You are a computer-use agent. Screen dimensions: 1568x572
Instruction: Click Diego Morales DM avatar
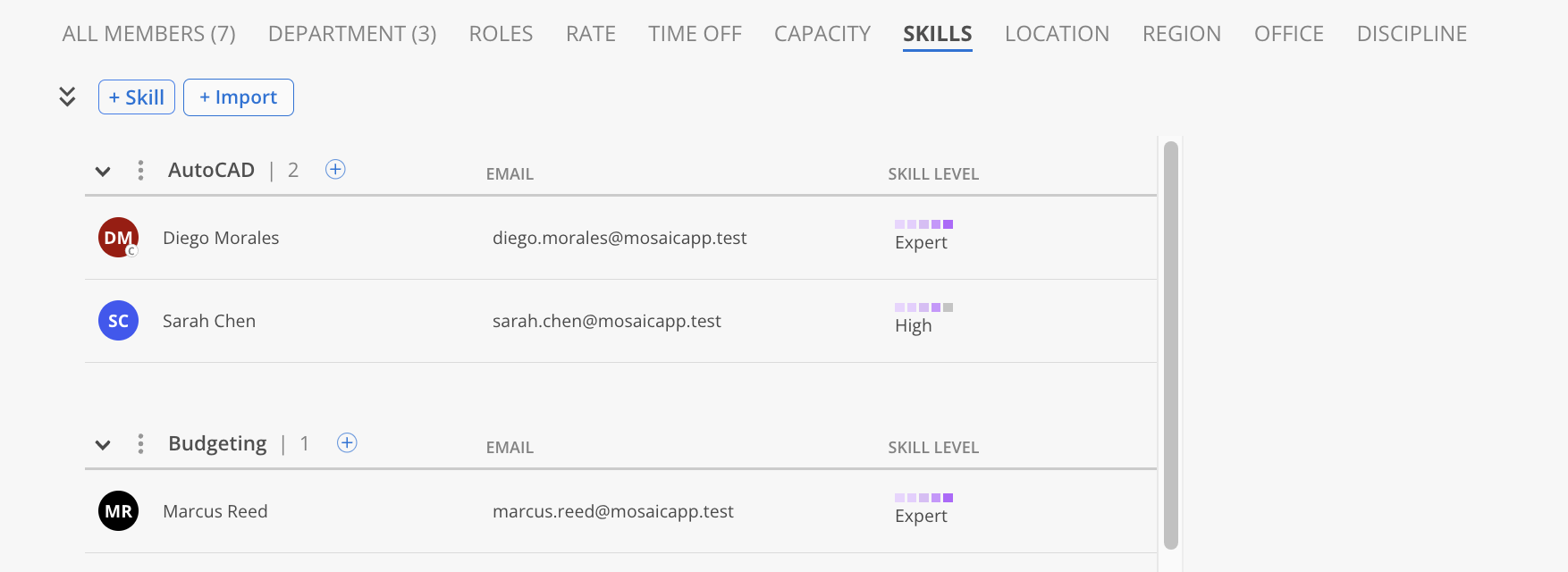click(118, 238)
